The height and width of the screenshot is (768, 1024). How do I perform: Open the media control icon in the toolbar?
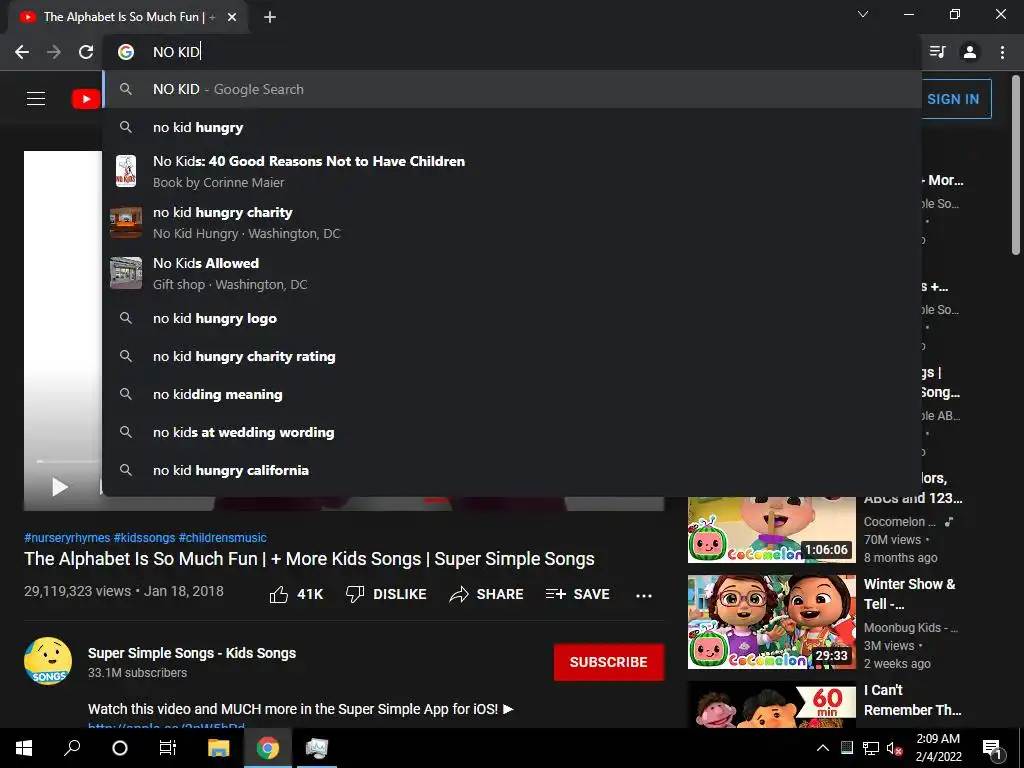coord(937,52)
